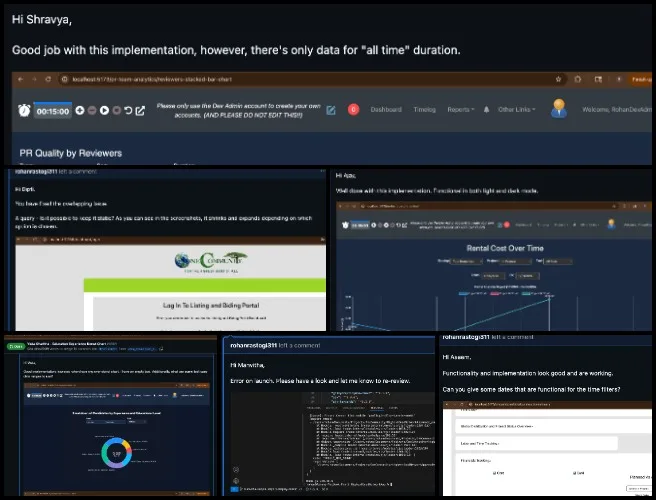Expand the Reports dropdown menu

click(461, 110)
